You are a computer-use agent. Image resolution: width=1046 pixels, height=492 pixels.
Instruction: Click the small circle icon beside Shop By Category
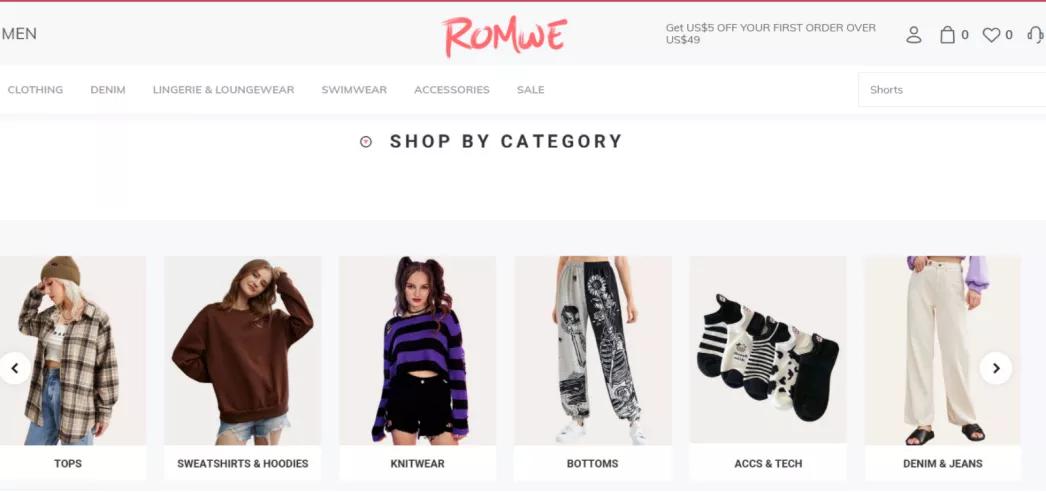pyautogui.click(x=366, y=141)
